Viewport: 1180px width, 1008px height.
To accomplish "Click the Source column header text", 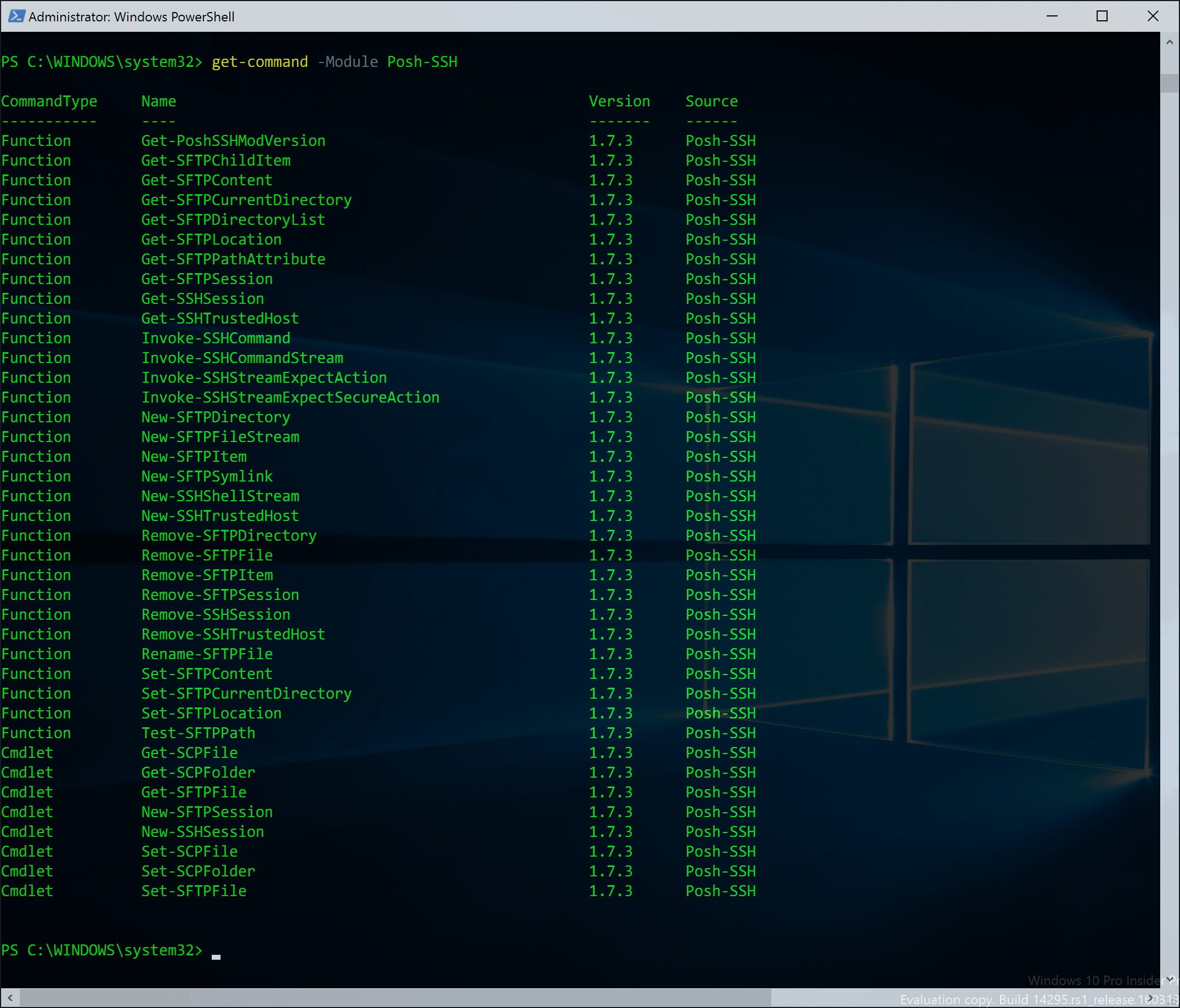I will [711, 101].
